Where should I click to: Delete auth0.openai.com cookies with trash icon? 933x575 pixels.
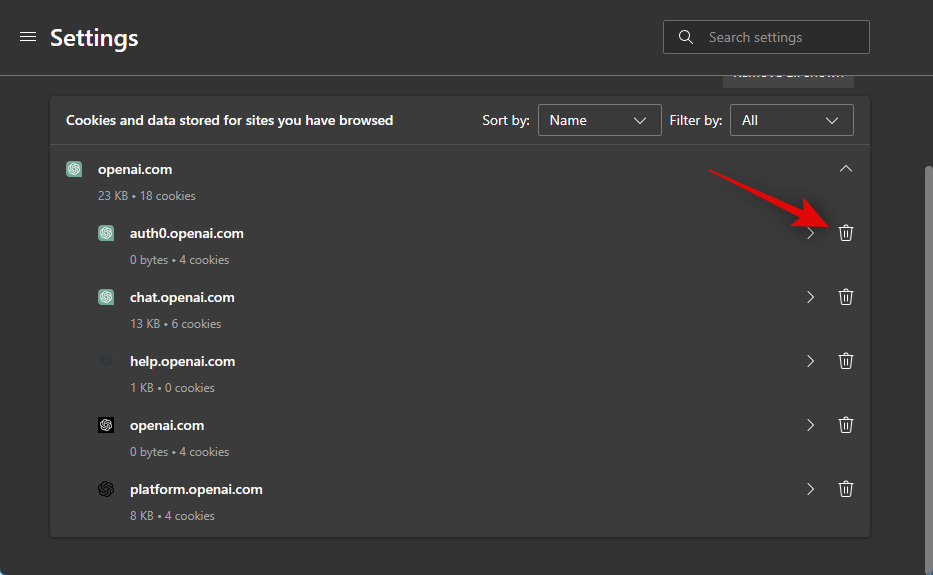[x=845, y=233]
